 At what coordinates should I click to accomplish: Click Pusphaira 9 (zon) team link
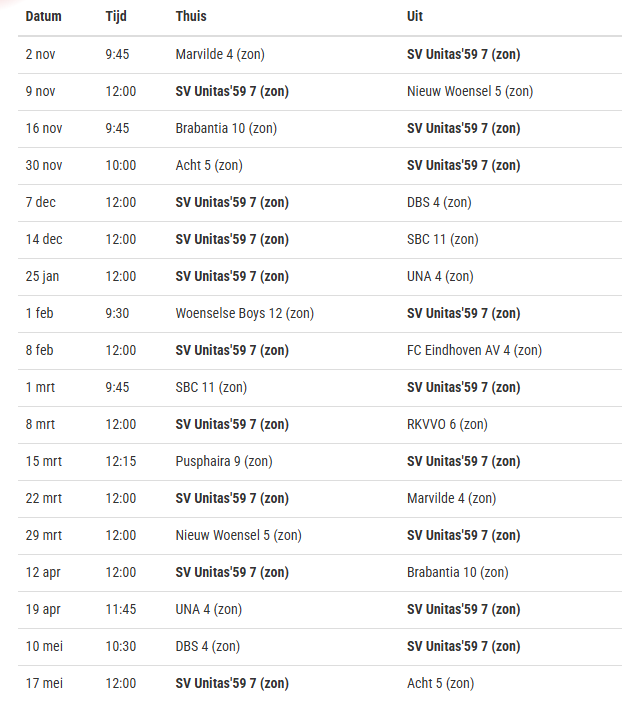[x=224, y=462]
